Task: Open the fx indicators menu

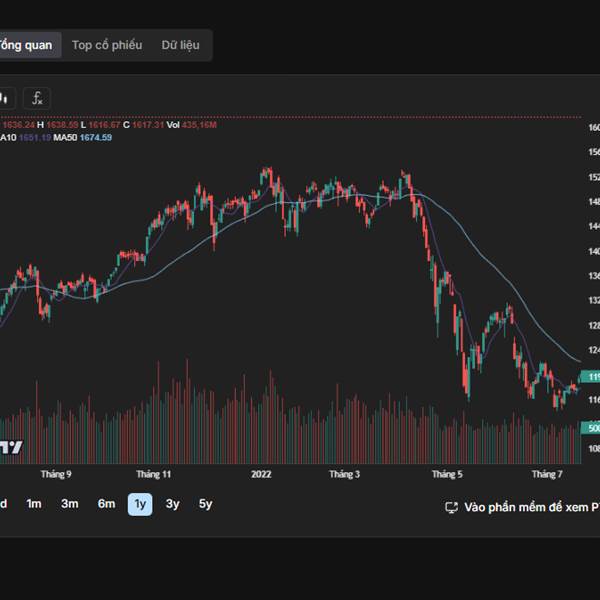Action: [37, 98]
